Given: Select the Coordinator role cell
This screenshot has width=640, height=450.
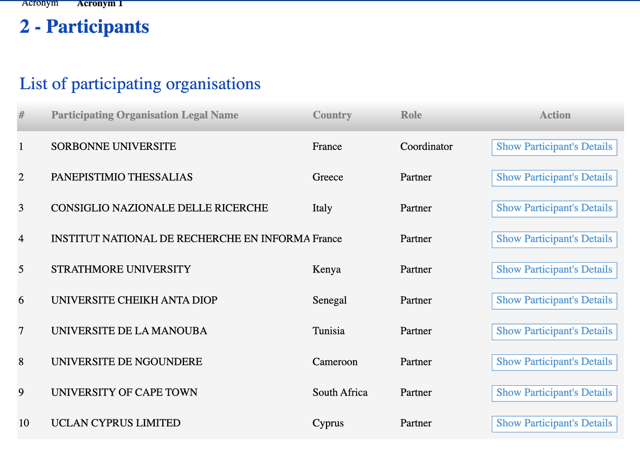Looking at the screenshot, I should coord(426,147).
